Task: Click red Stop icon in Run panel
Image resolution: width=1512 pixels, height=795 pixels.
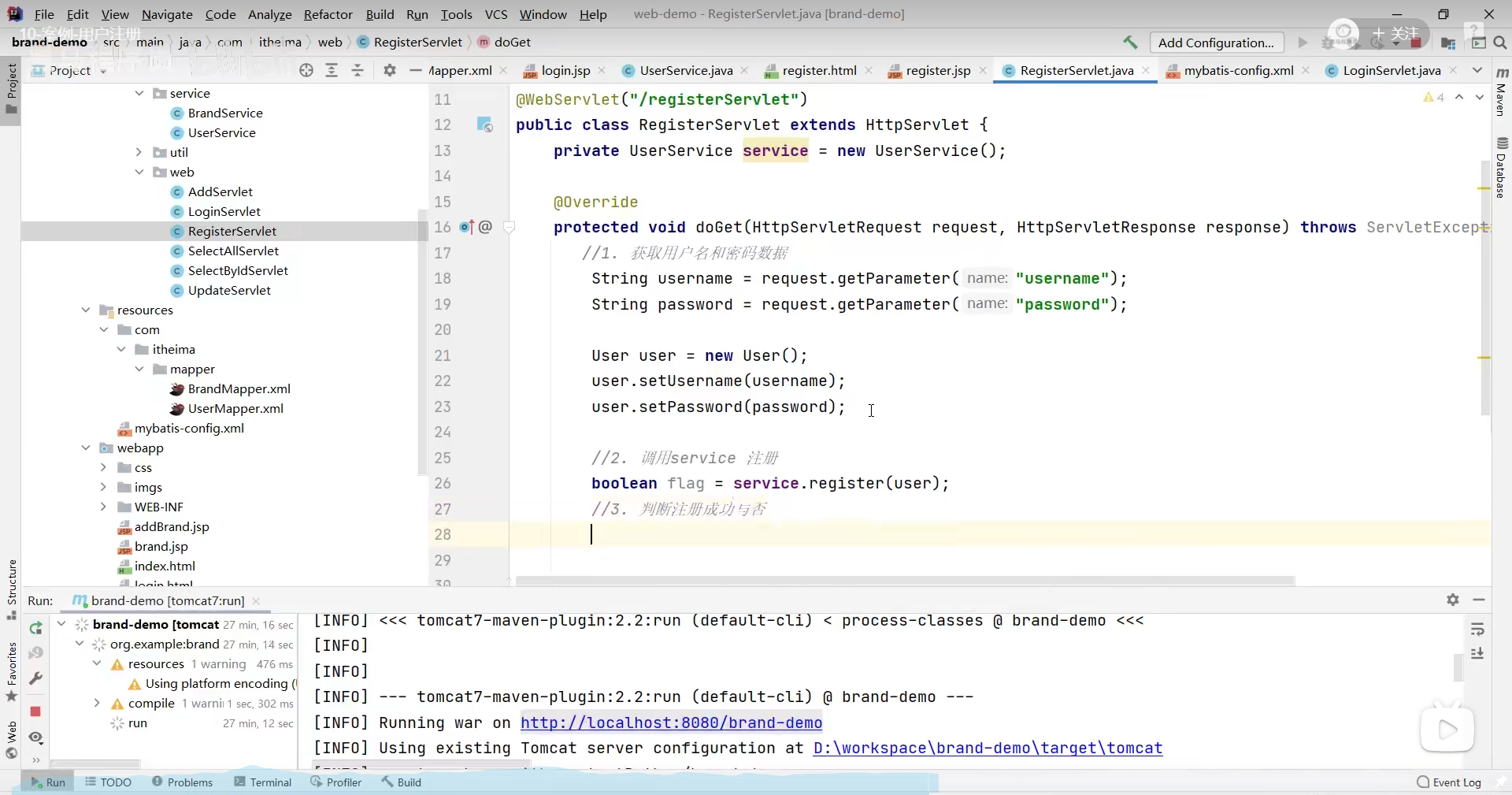Action: point(35,711)
